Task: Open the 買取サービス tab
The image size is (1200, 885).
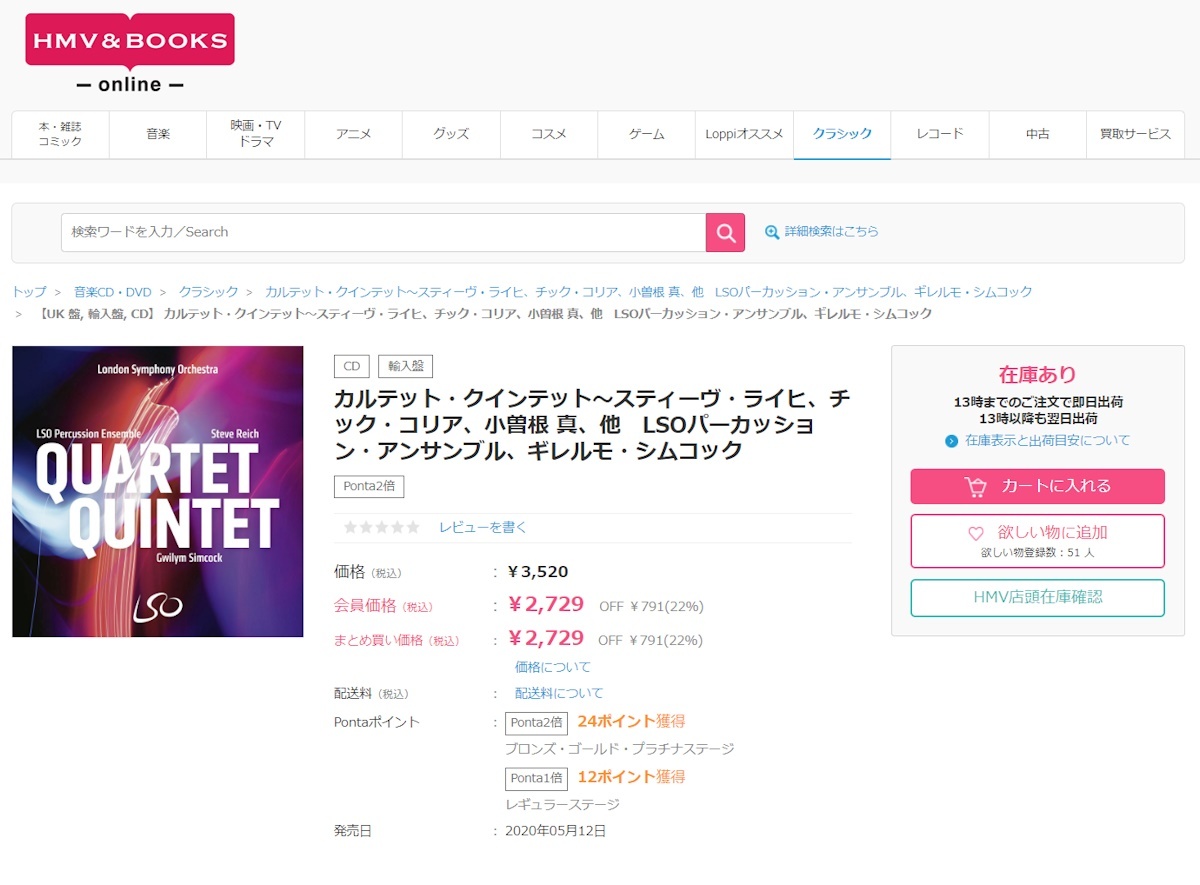Action: [x=1135, y=134]
